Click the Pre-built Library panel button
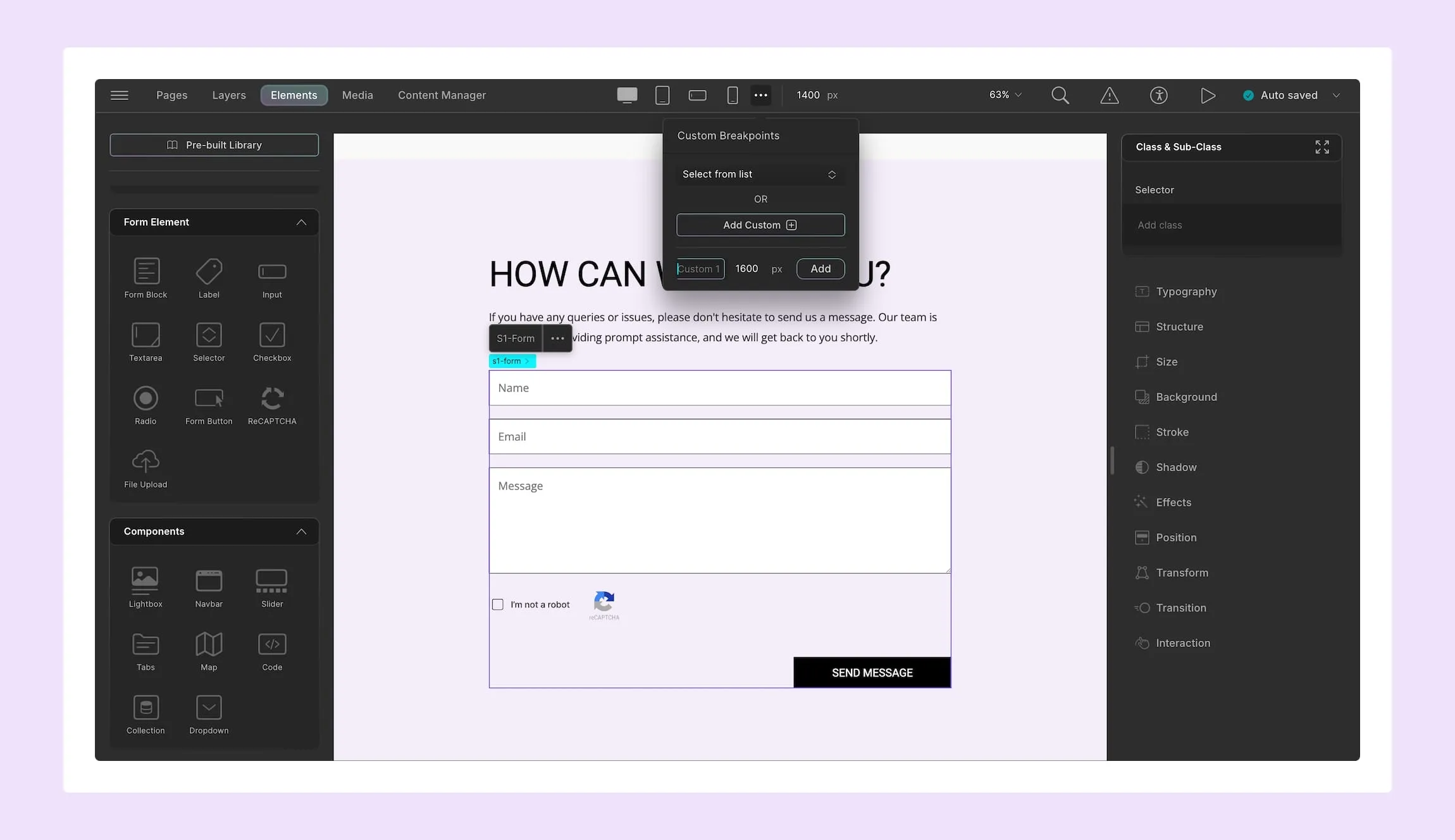 [214, 145]
